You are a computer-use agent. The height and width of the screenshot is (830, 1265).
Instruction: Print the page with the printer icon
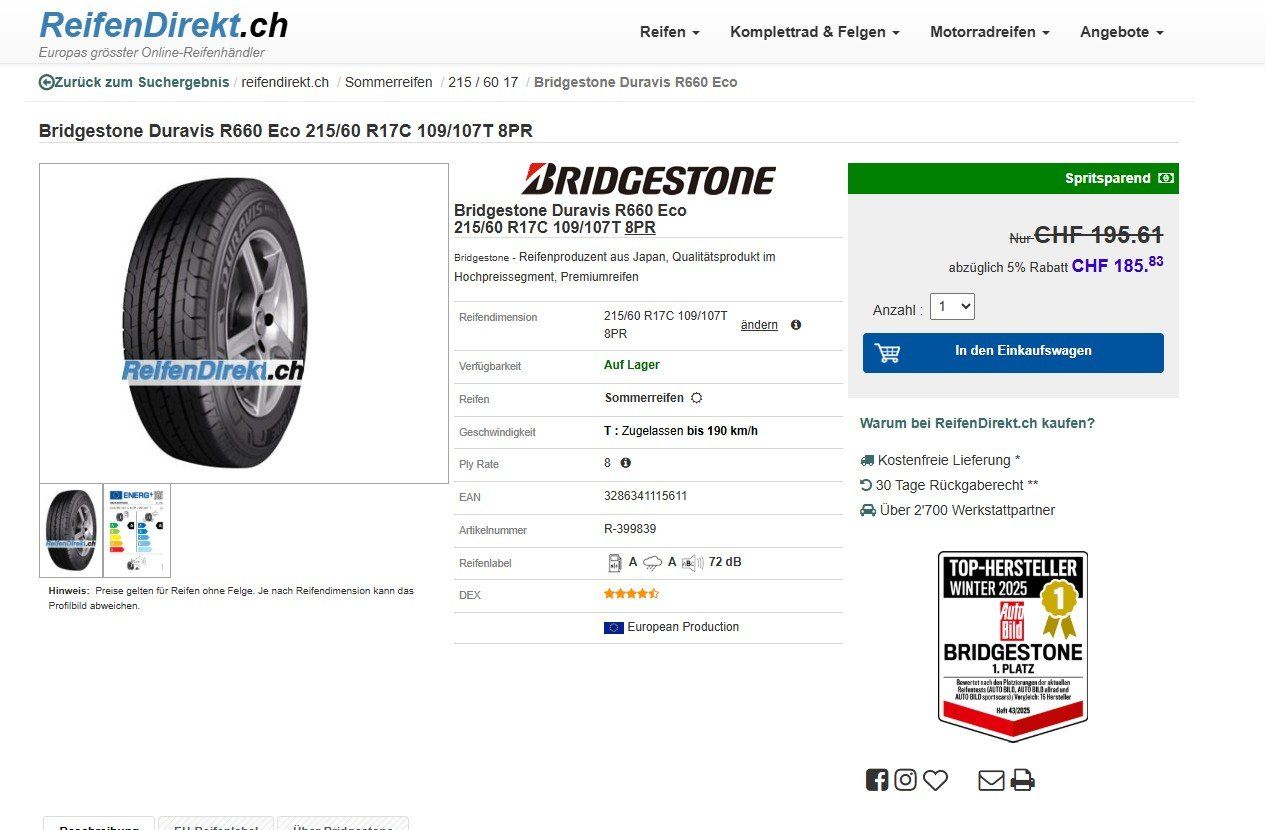(x=1022, y=780)
